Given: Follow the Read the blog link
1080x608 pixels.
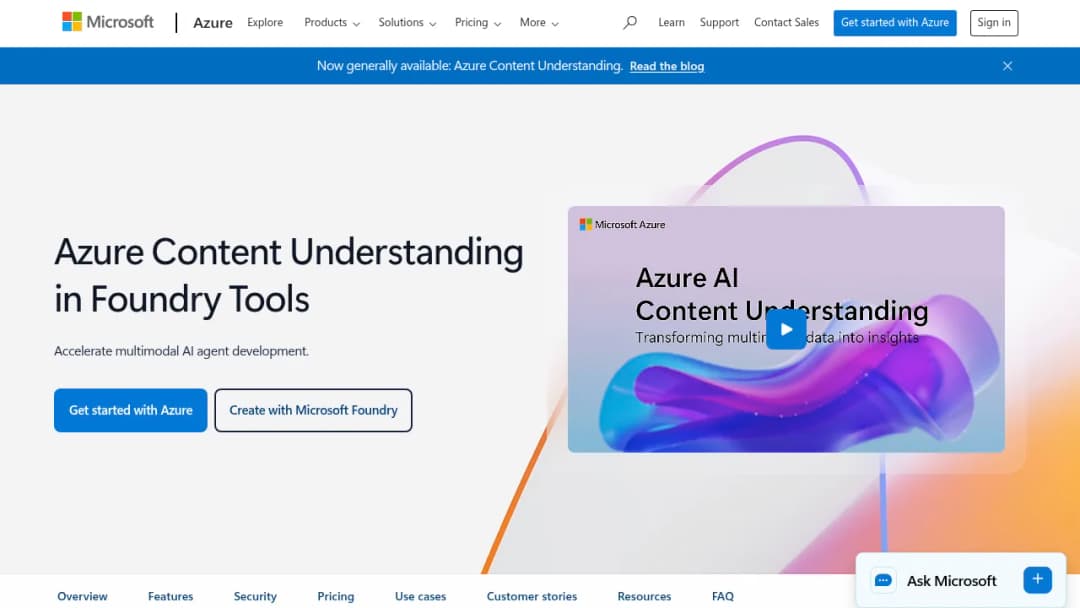Looking at the screenshot, I should click(x=667, y=66).
